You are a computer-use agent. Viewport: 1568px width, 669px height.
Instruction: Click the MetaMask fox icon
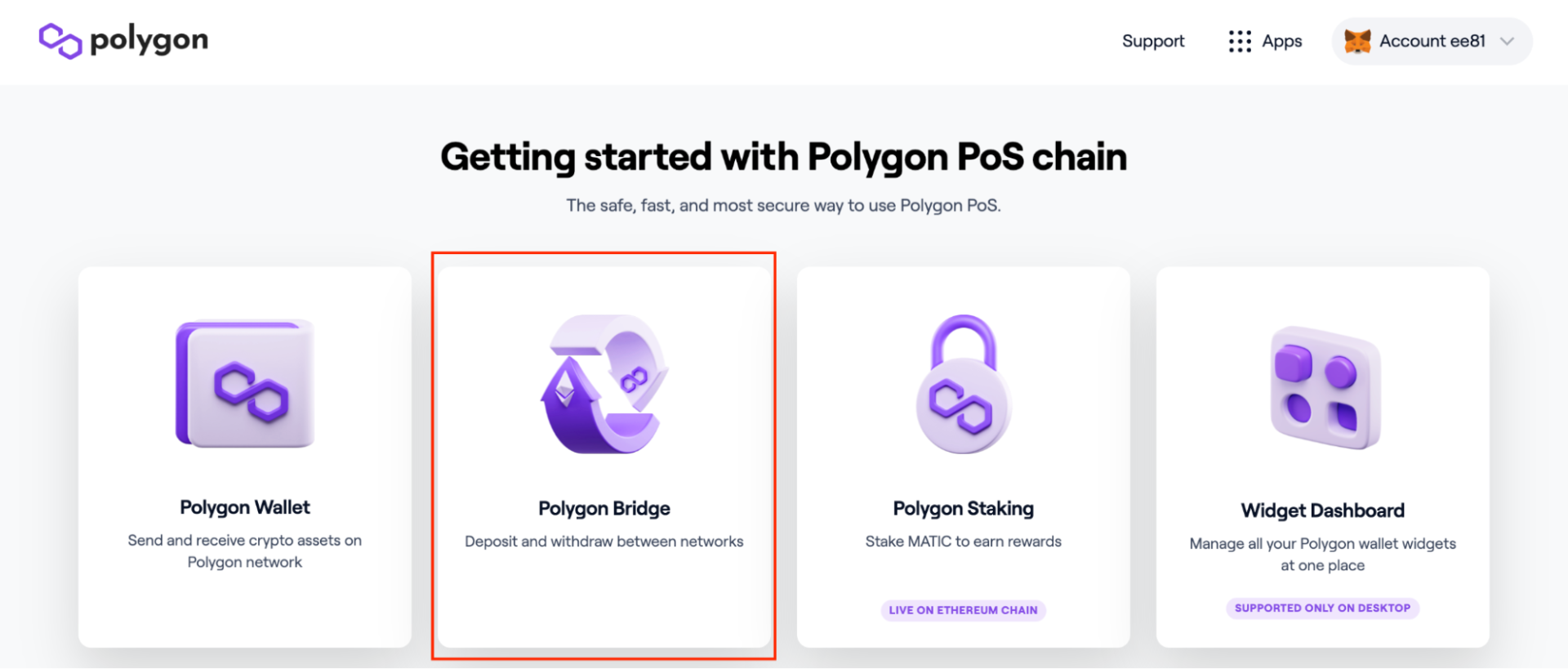[x=1357, y=42]
